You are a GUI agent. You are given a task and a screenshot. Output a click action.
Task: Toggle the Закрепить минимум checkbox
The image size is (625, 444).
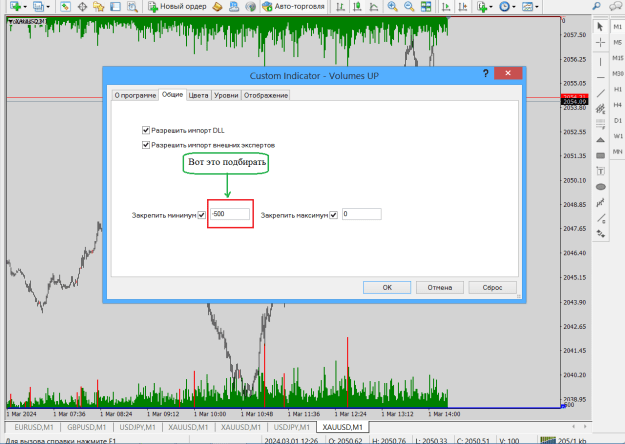pos(202,215)
